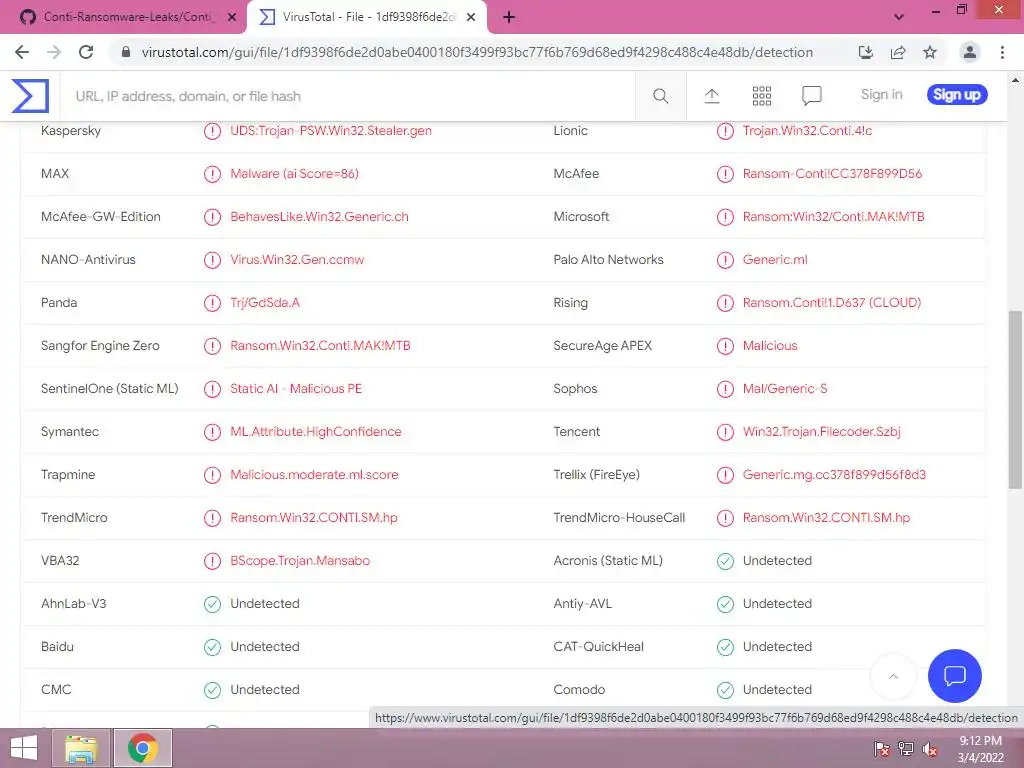This screenshot has width=1024, height=768.
Task: Click the 'TrendMicro-HouseCall' vendor name
Action: [x=619, y=518]
